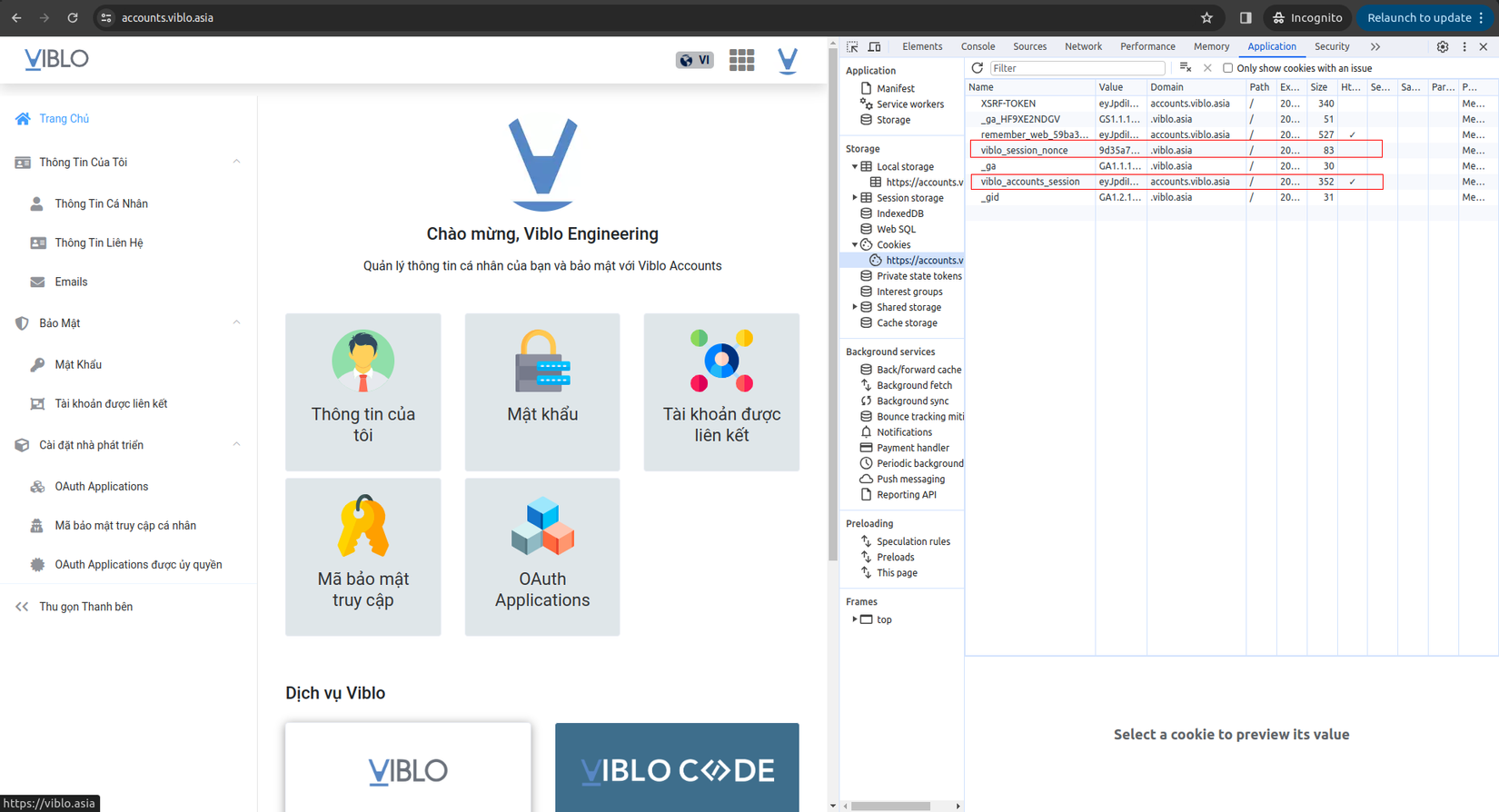The width and height of the screenshot is (1499, 812).
Task: Refresh the cookies table
Action: pos(978,68)
